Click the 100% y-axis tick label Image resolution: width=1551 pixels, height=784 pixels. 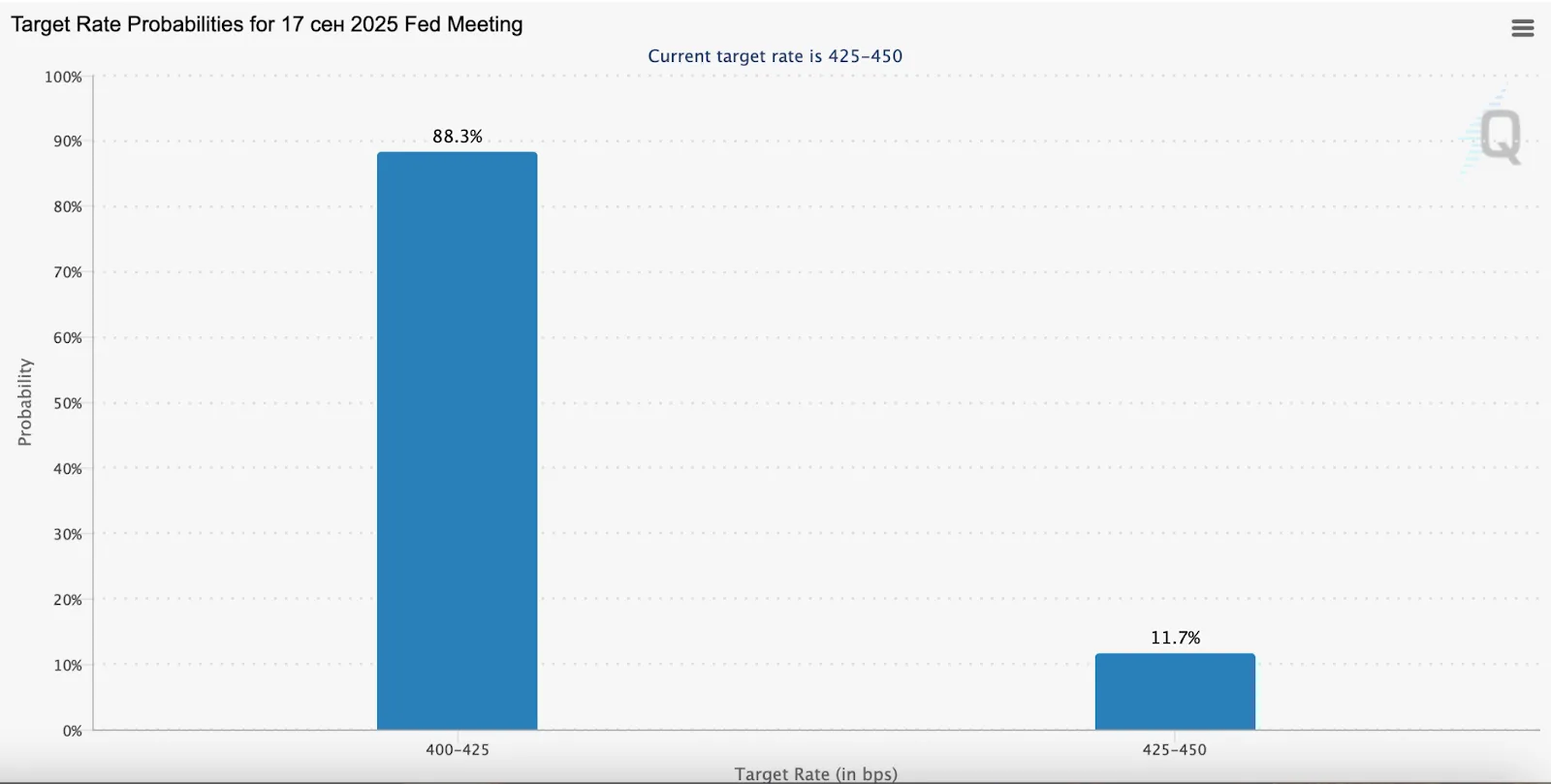coord(64,75)
